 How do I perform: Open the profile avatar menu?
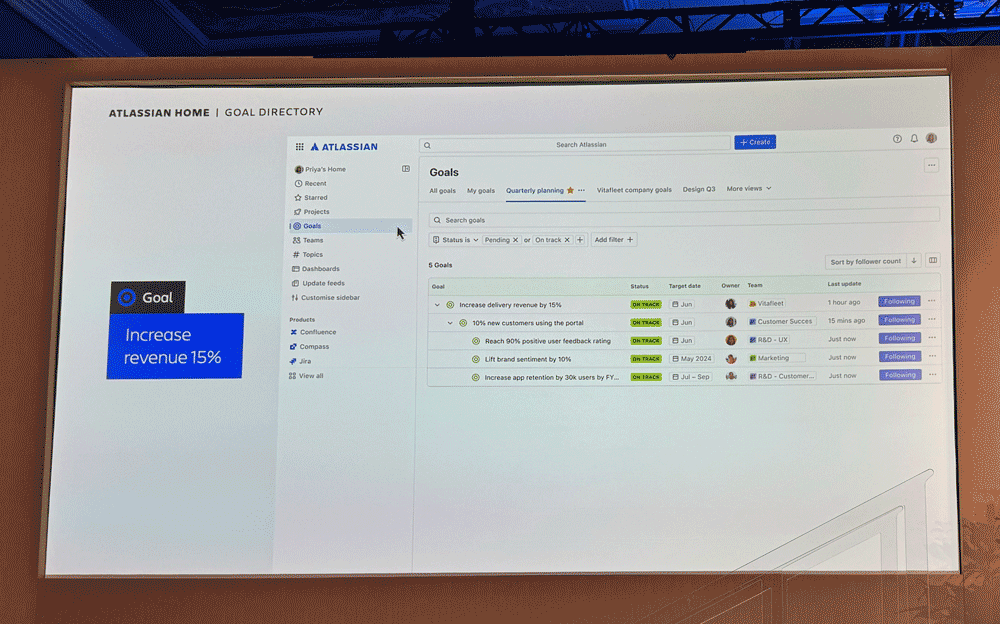pyautogui.click(x=931, y=138)
